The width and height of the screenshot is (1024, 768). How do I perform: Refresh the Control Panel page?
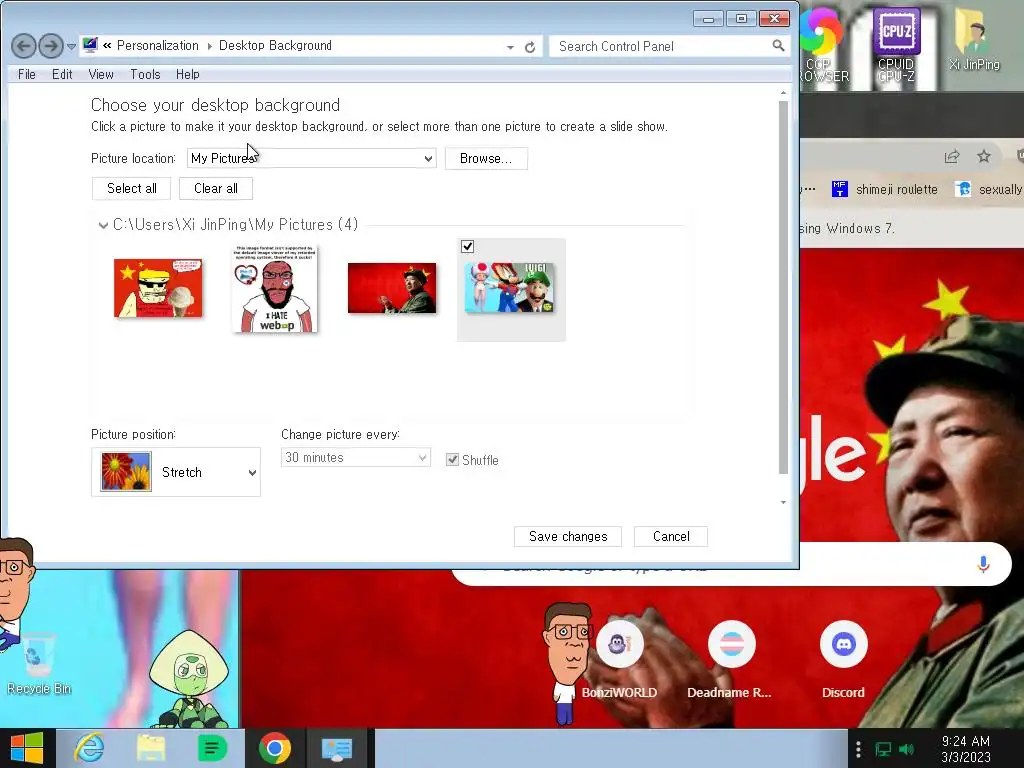tap(530, 47)
